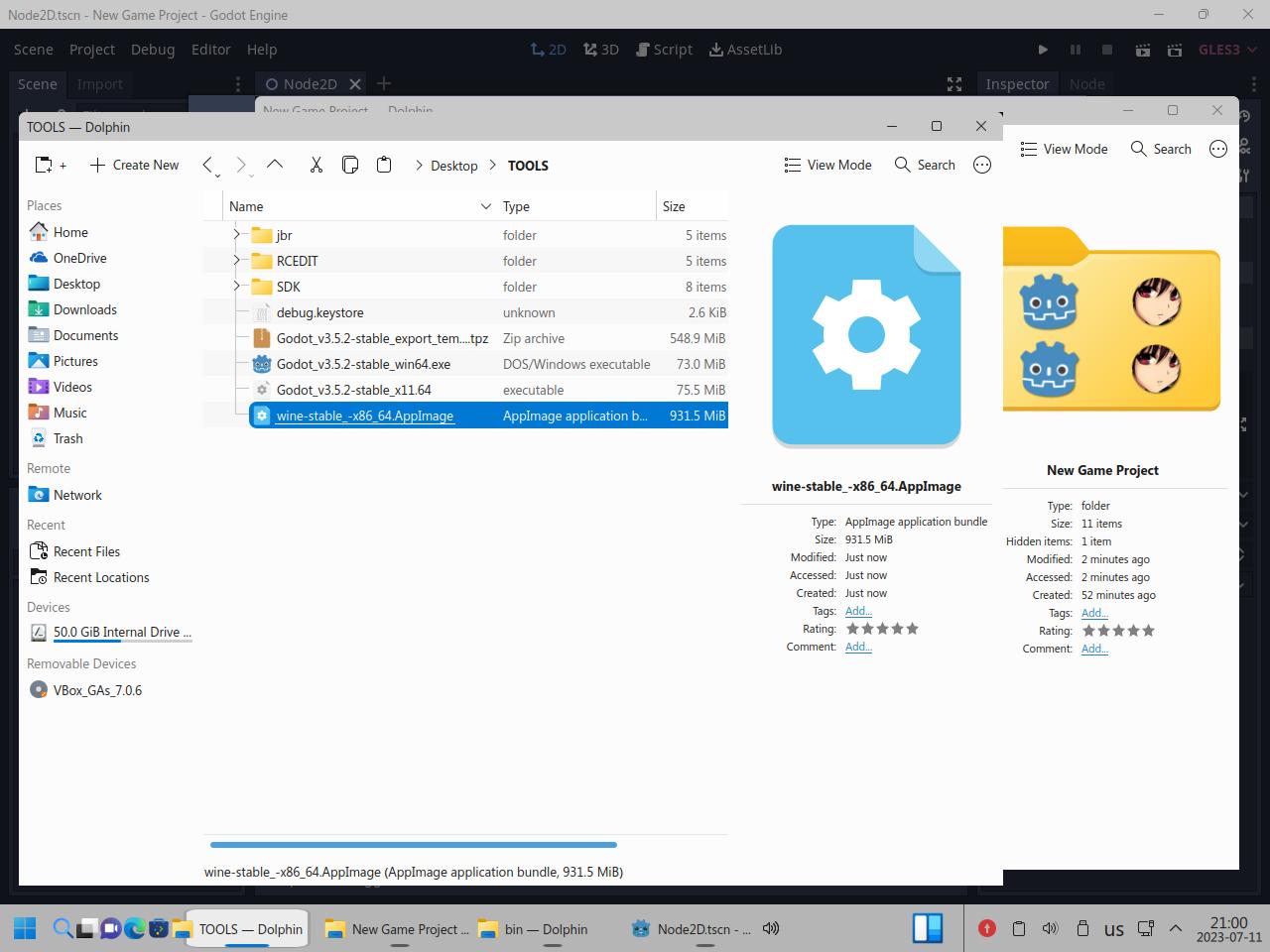Click the wine-stable AppImage preview thumbnail
The width and height of the screenshot is (1270, 952).
tap(866, 336)
